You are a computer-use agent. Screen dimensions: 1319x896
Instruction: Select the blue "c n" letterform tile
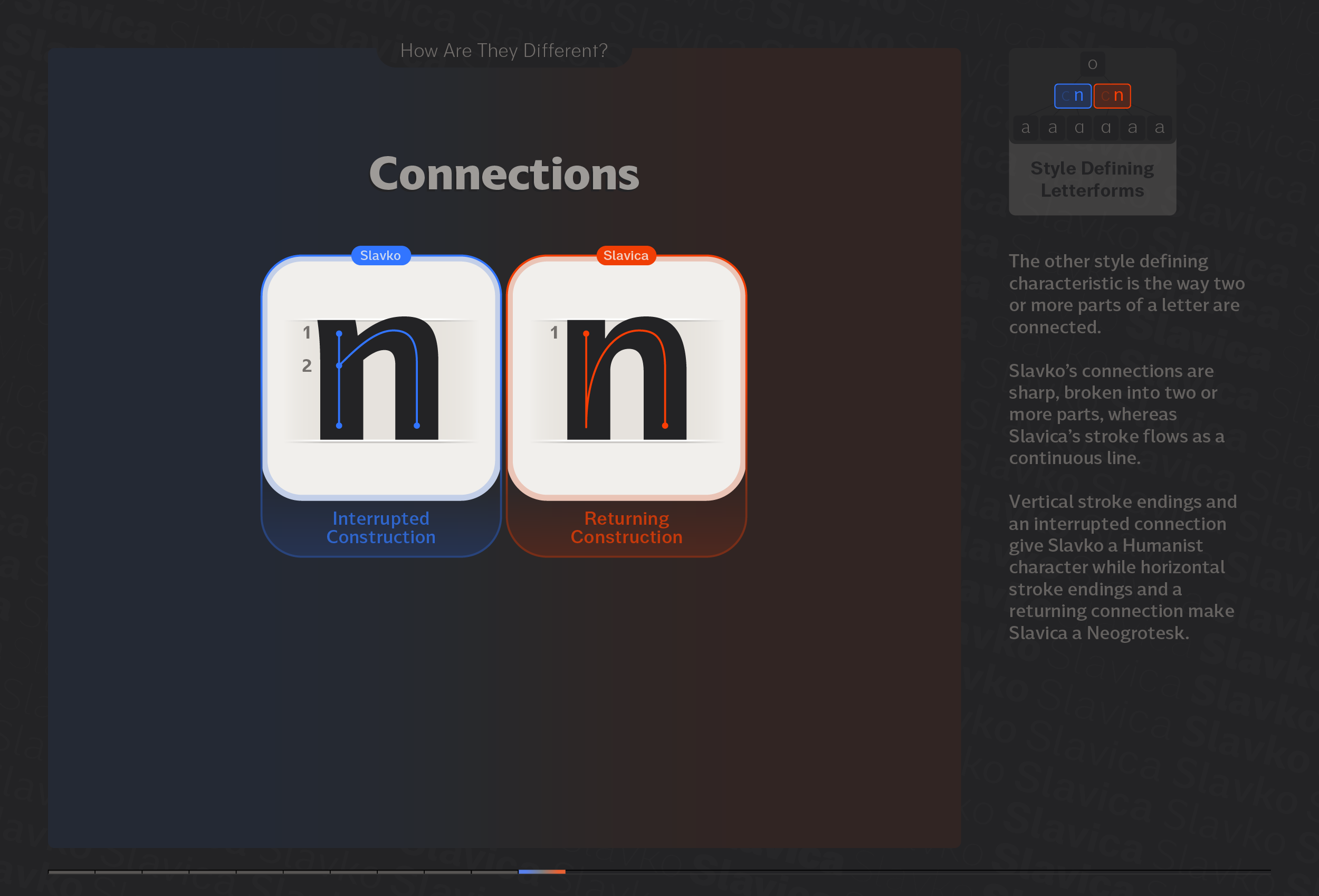[1072, 96]
